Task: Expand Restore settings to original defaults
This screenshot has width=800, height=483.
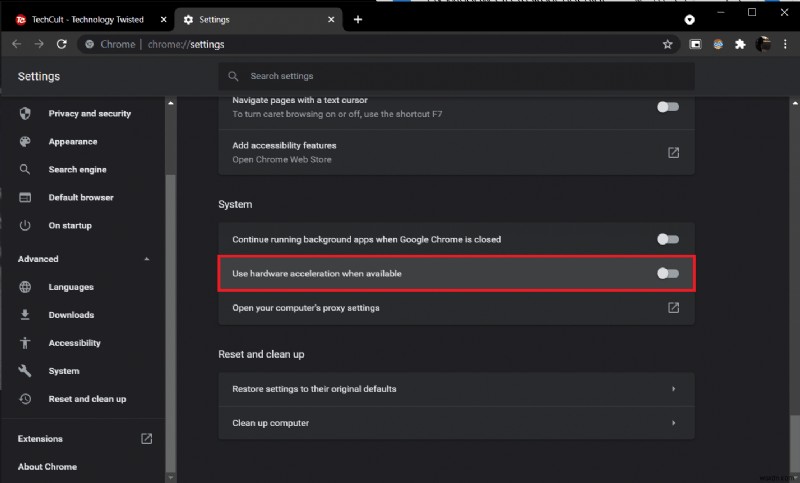Action: coord(674,389)
